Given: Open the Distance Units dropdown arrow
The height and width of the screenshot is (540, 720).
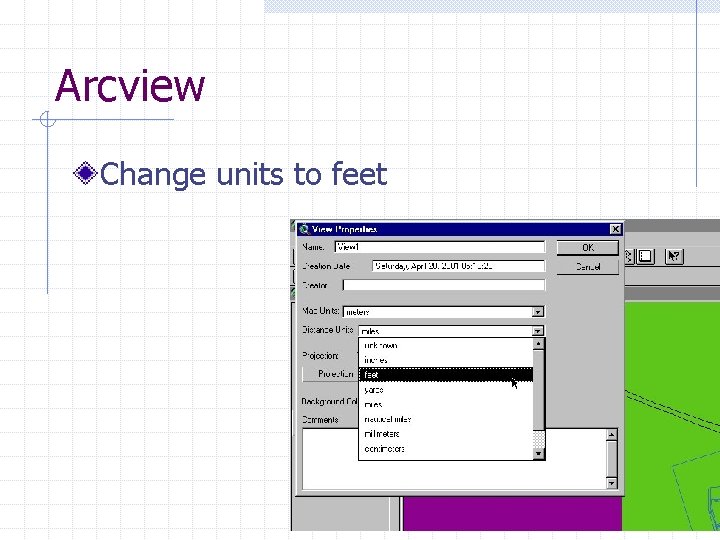Looking at the screenshot, I should (538, 331).
